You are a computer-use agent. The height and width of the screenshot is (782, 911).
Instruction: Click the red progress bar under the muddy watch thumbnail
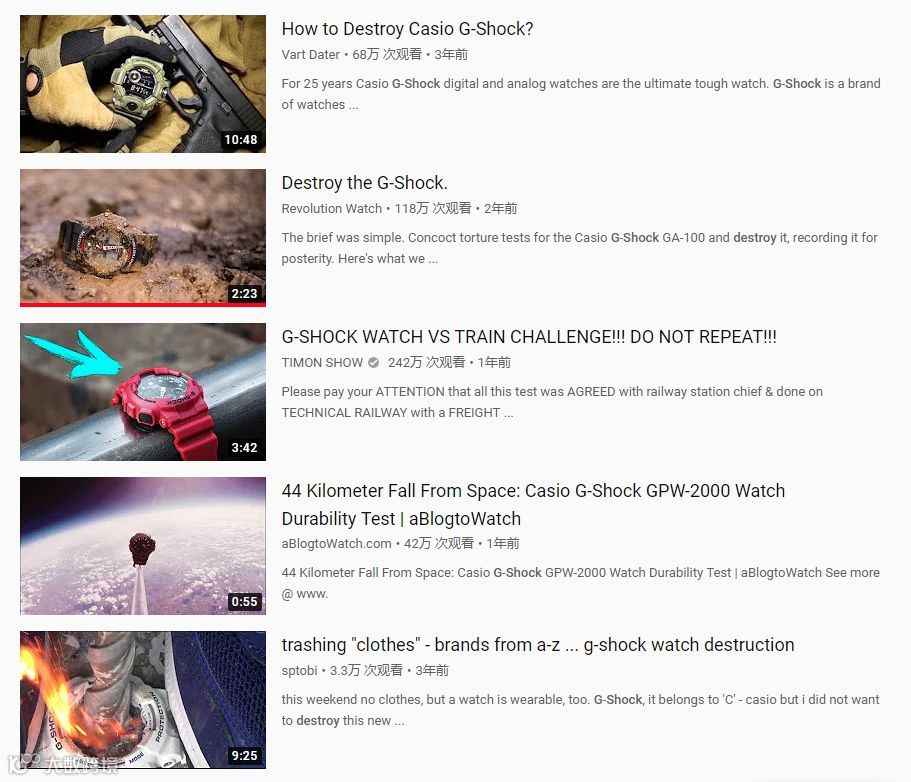coord(143,304)
